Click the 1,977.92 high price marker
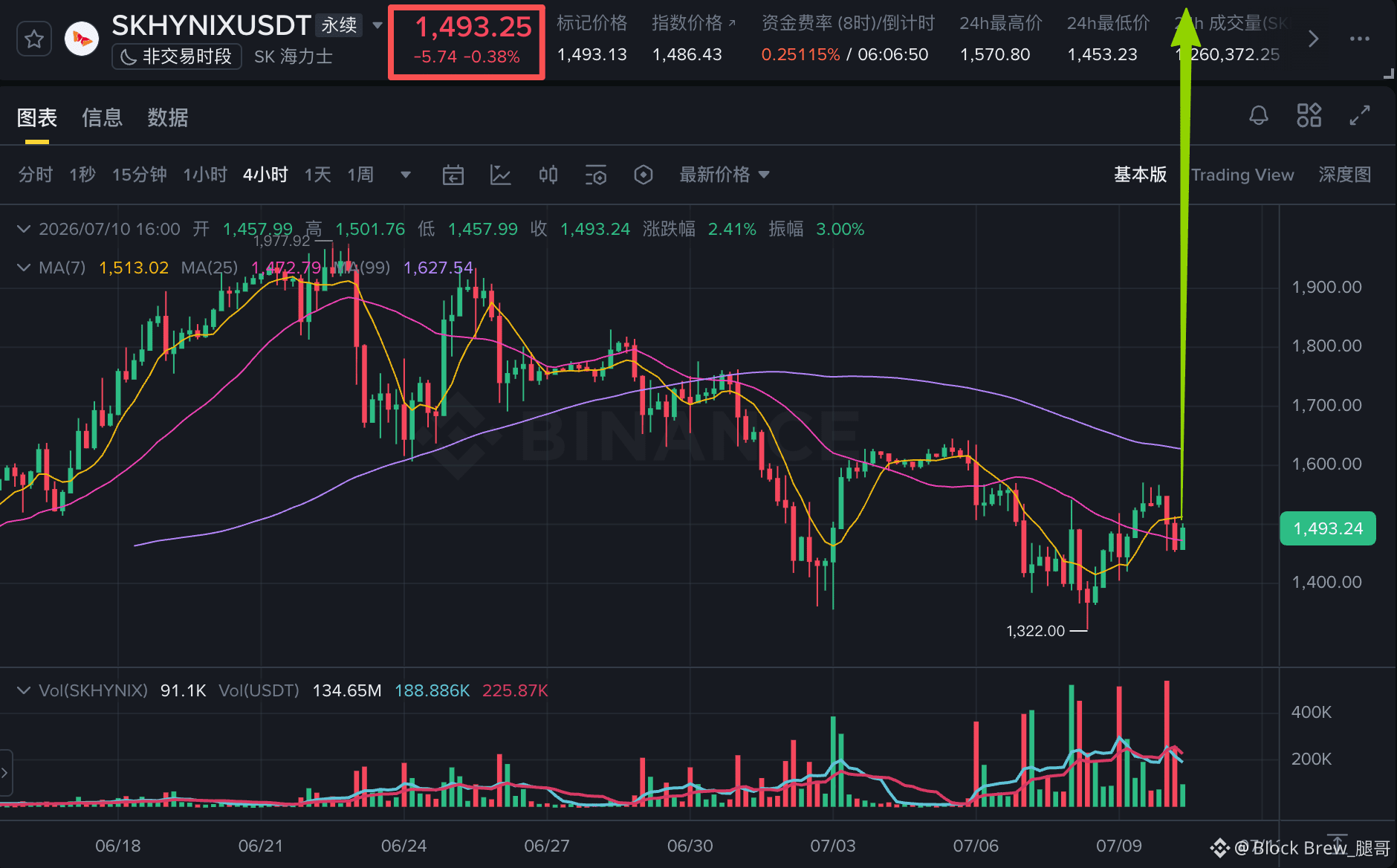 [x=282, y=241]
